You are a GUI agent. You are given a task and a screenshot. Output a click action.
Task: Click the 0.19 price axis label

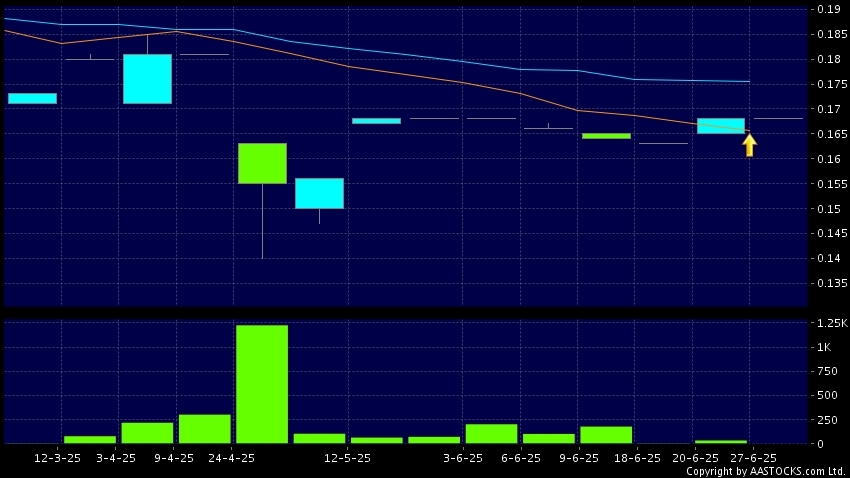point(828,9)
